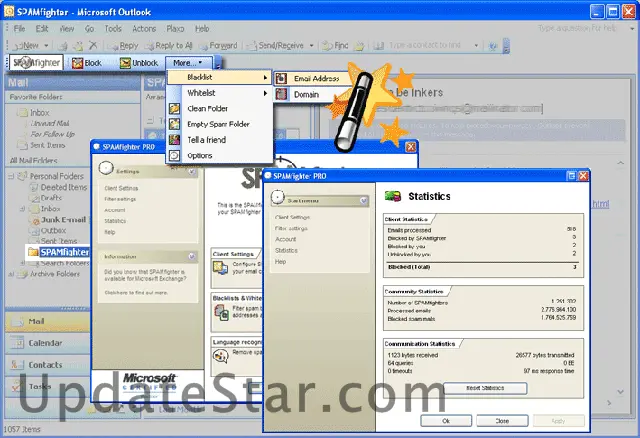Switch to the Calendar navigation pane
Viewport: 640px width, 438px height.
47,343
